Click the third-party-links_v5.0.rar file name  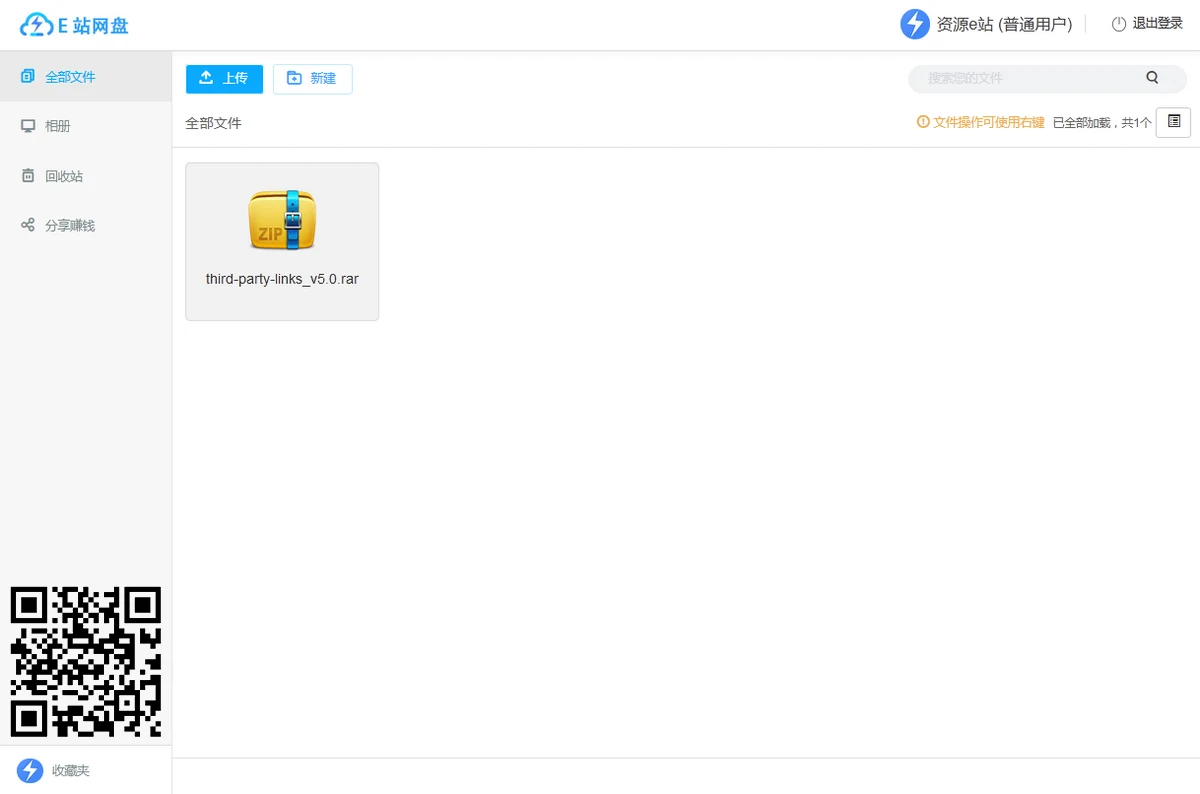(x=282, y=280)
